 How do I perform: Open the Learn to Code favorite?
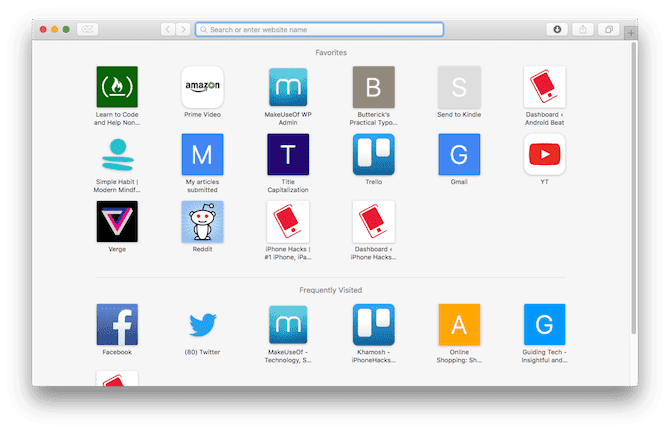117,87
